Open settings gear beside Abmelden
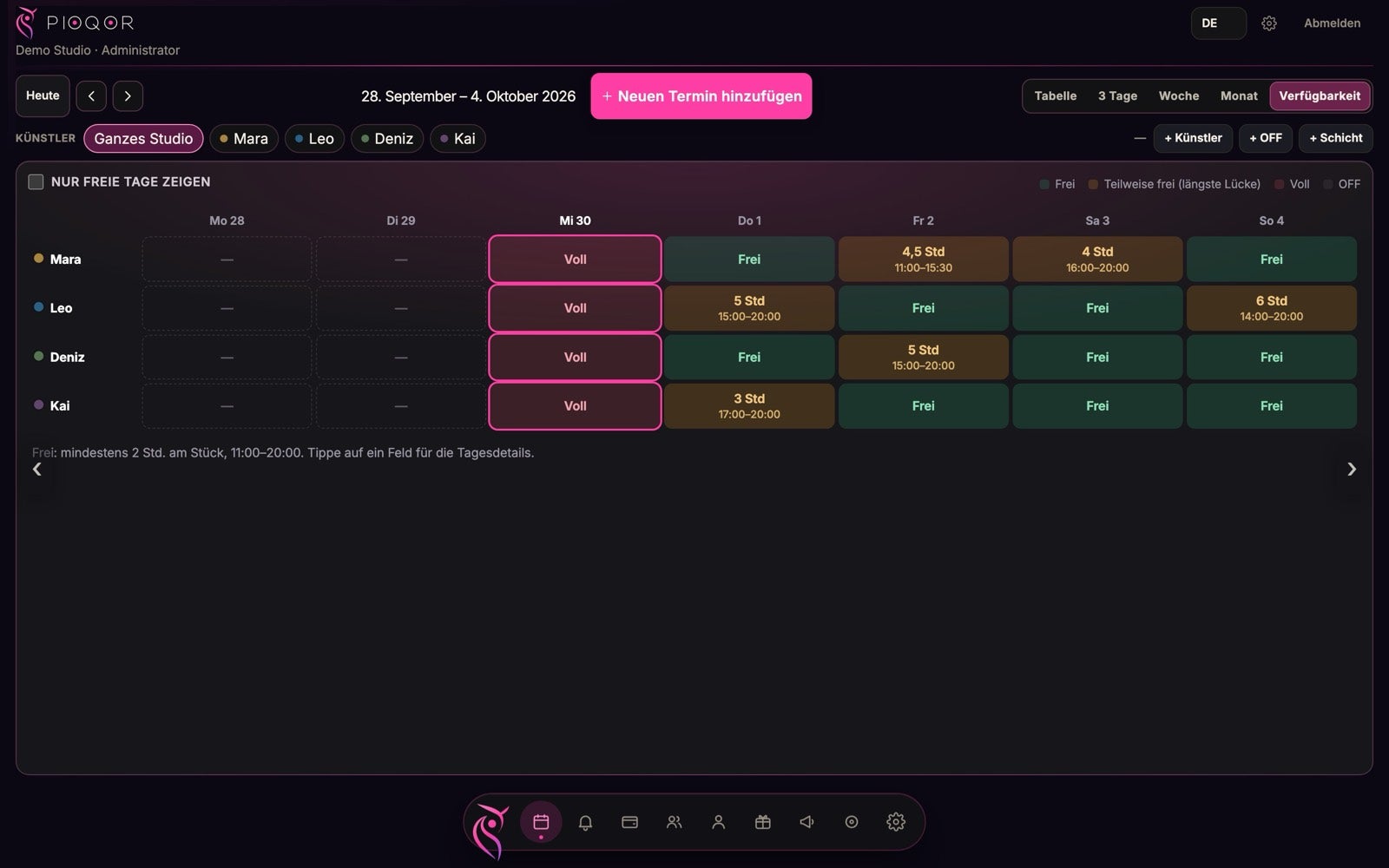This screenshot has width=1389, height=868. 1268,23
